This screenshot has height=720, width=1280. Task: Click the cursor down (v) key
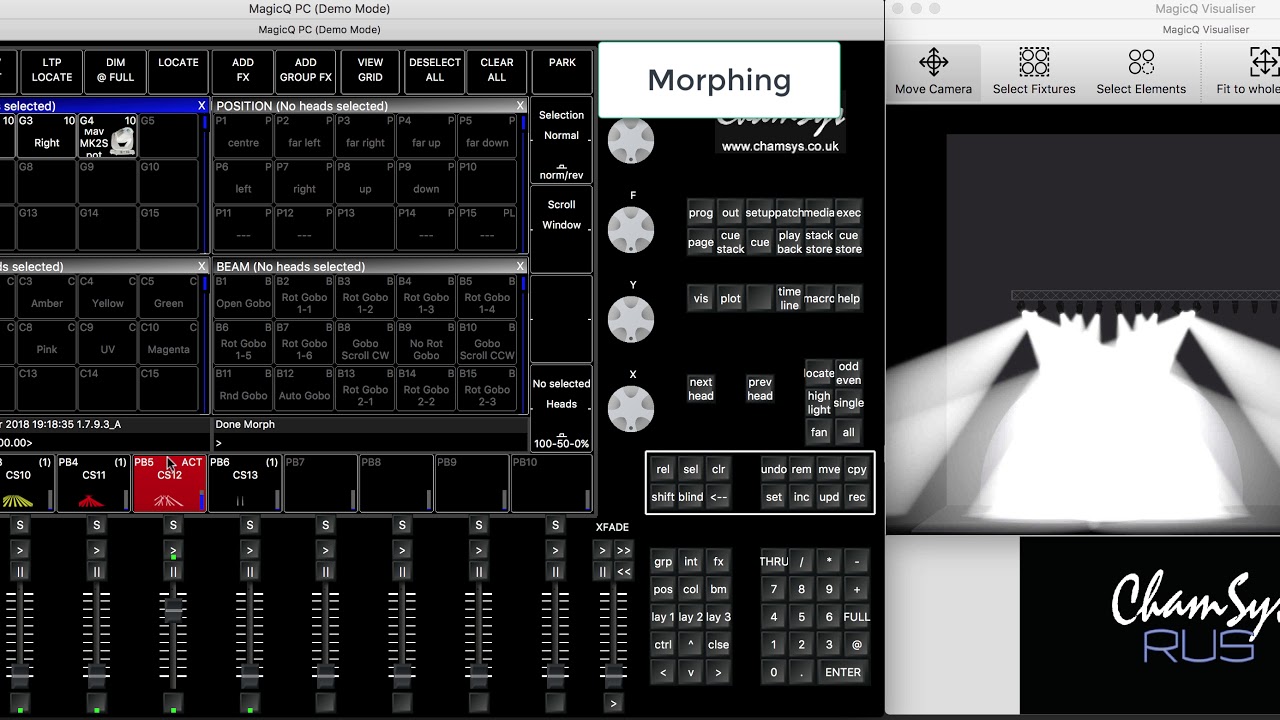tap(690, 673)
